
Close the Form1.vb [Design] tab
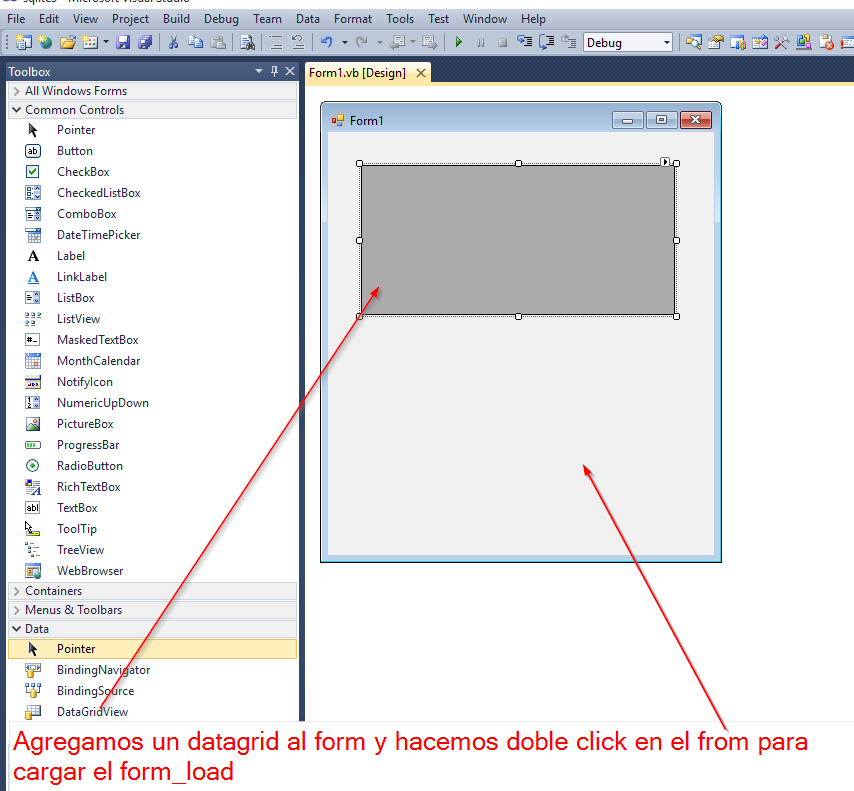pyautogui.click(x=421, y=73)
